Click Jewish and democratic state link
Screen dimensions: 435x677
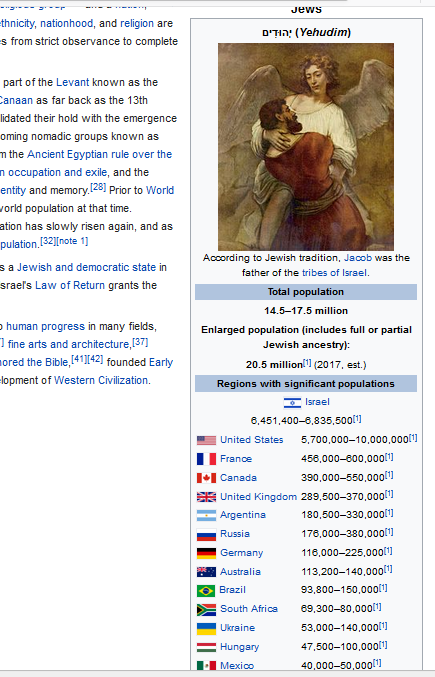click(x=86, y=267)
